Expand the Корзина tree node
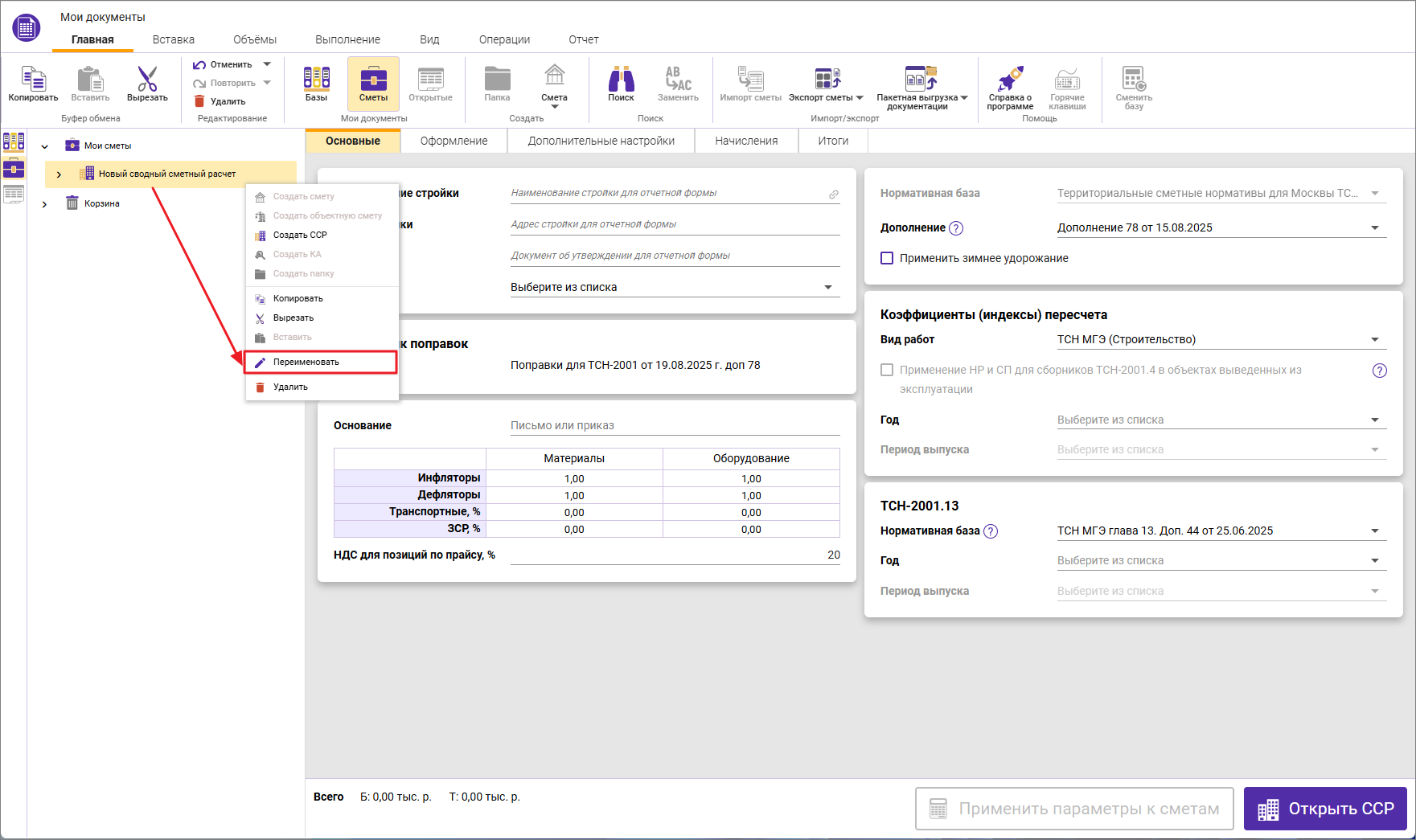 45,204
